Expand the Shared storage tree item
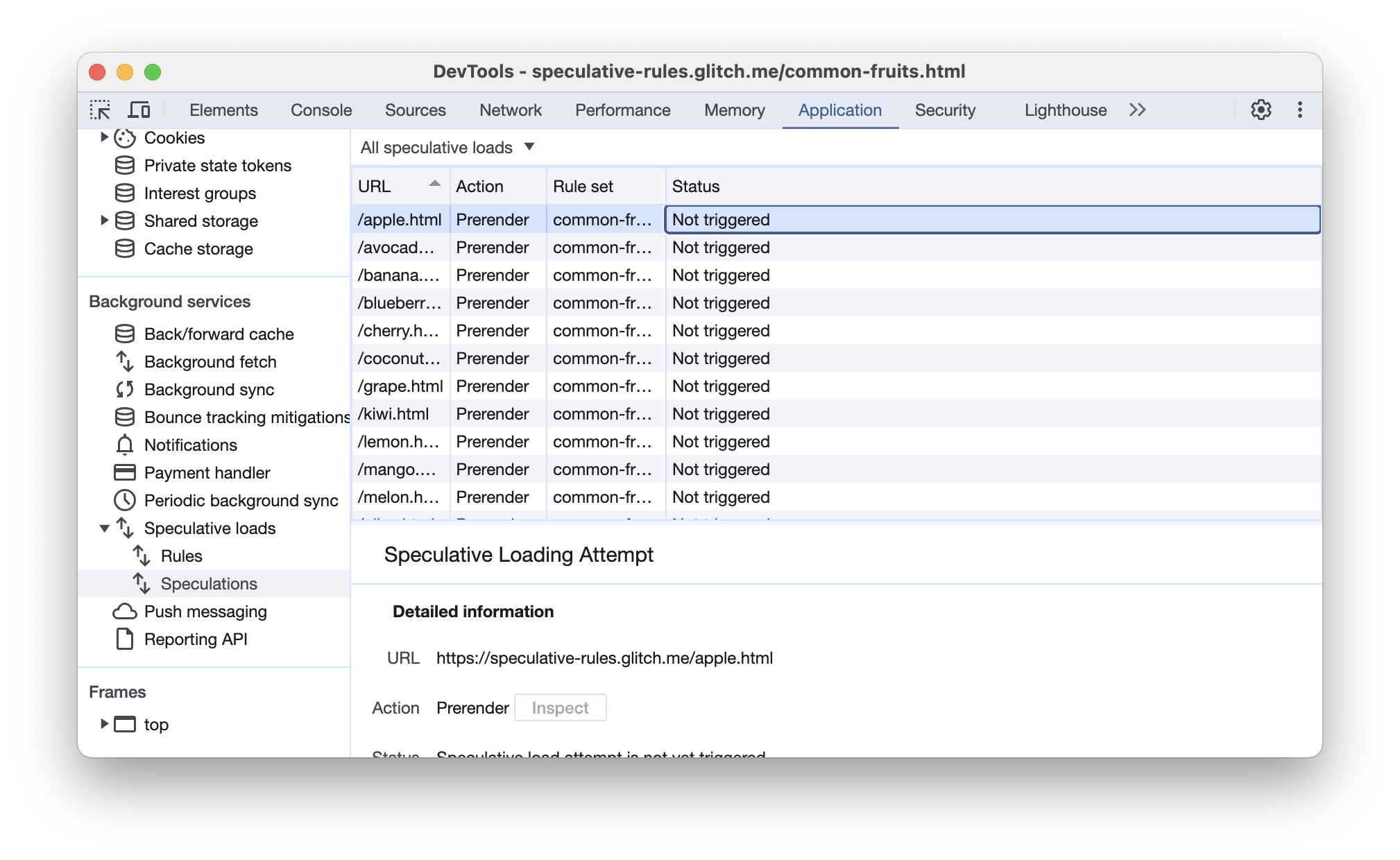1400x860 pixels. [x=102, y=220]
